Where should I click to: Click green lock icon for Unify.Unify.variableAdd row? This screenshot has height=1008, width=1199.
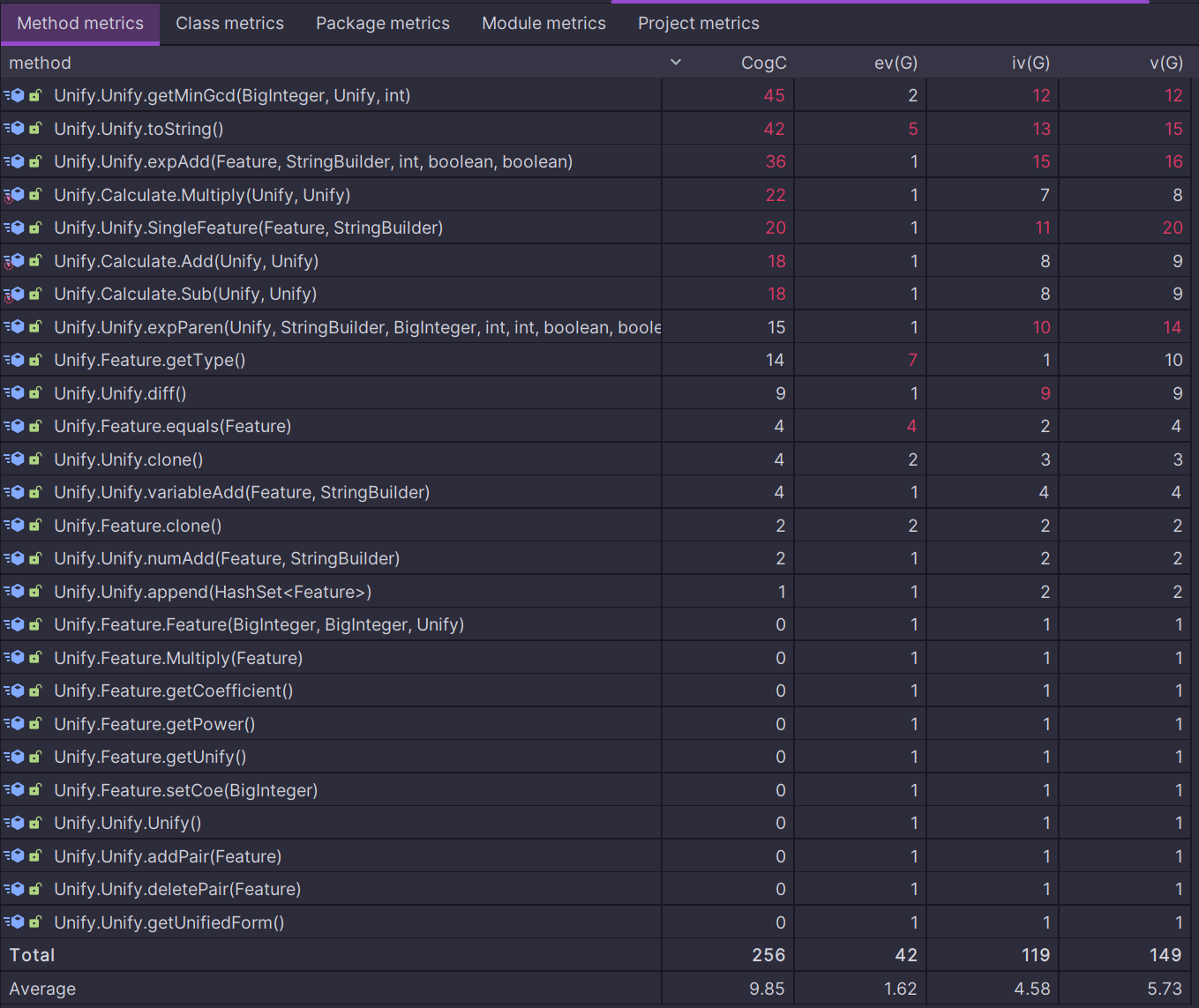(35, 492)
